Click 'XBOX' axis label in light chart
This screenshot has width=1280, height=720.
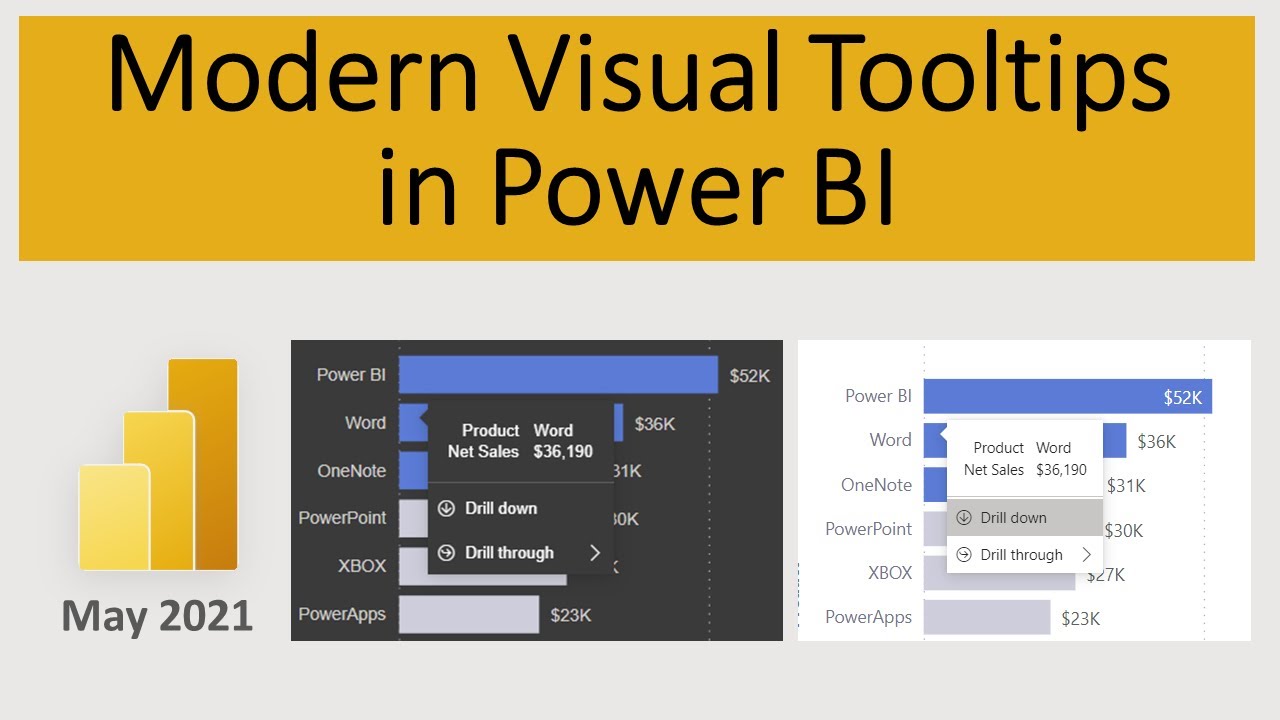(890, 573)
